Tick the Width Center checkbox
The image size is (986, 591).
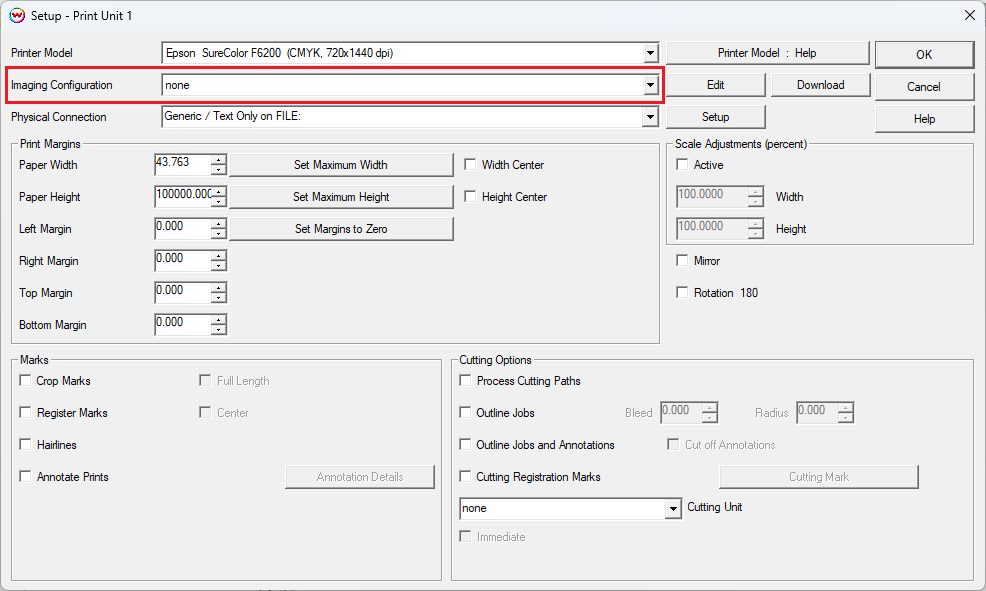[471, 165]
